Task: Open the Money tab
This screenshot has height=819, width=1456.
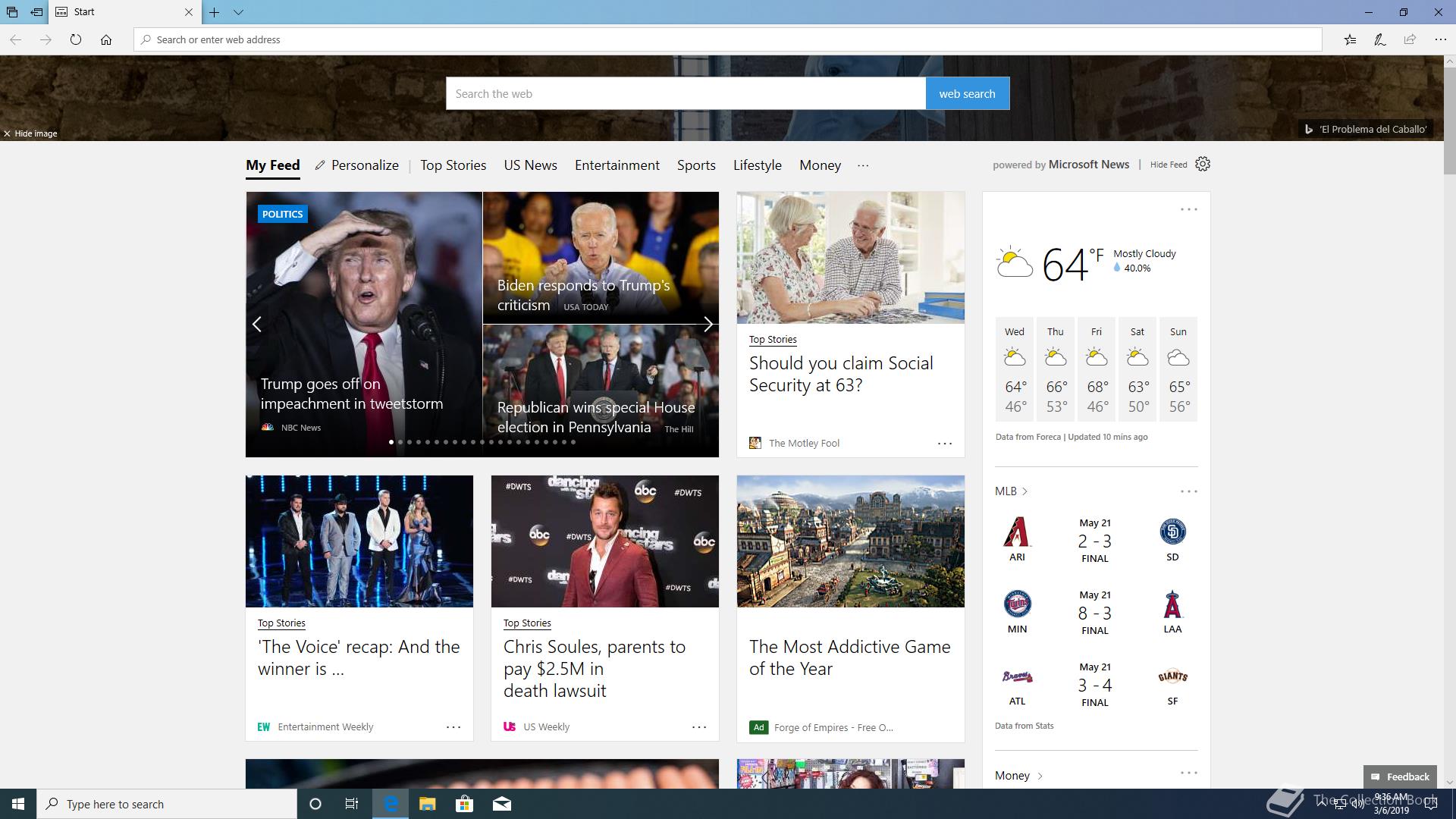Action: coord(821,165)
